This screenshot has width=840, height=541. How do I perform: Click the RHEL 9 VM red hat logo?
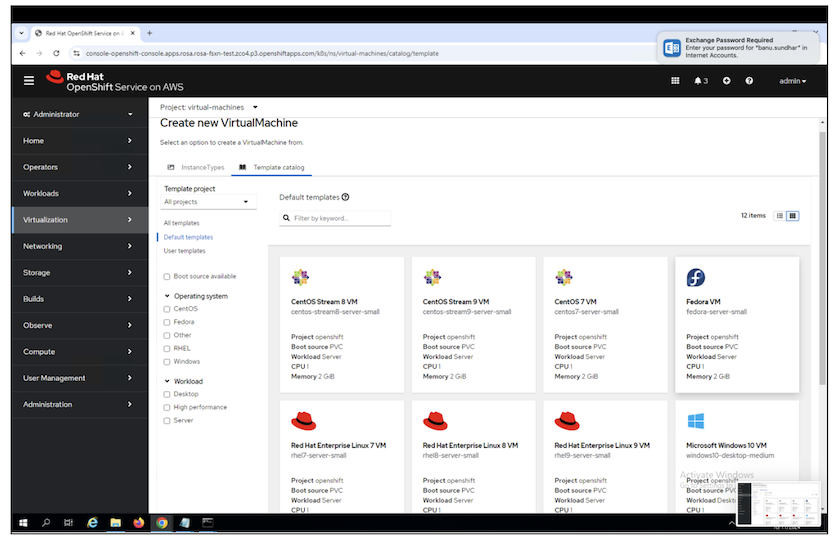pyautogui.click(x=567, y=421)
